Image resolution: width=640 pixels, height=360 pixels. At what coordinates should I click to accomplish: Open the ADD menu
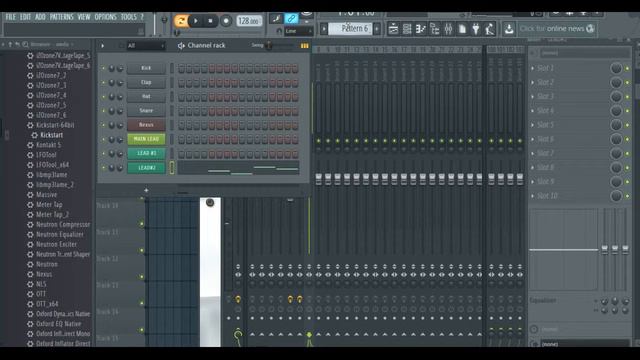(x=40, y=17)
